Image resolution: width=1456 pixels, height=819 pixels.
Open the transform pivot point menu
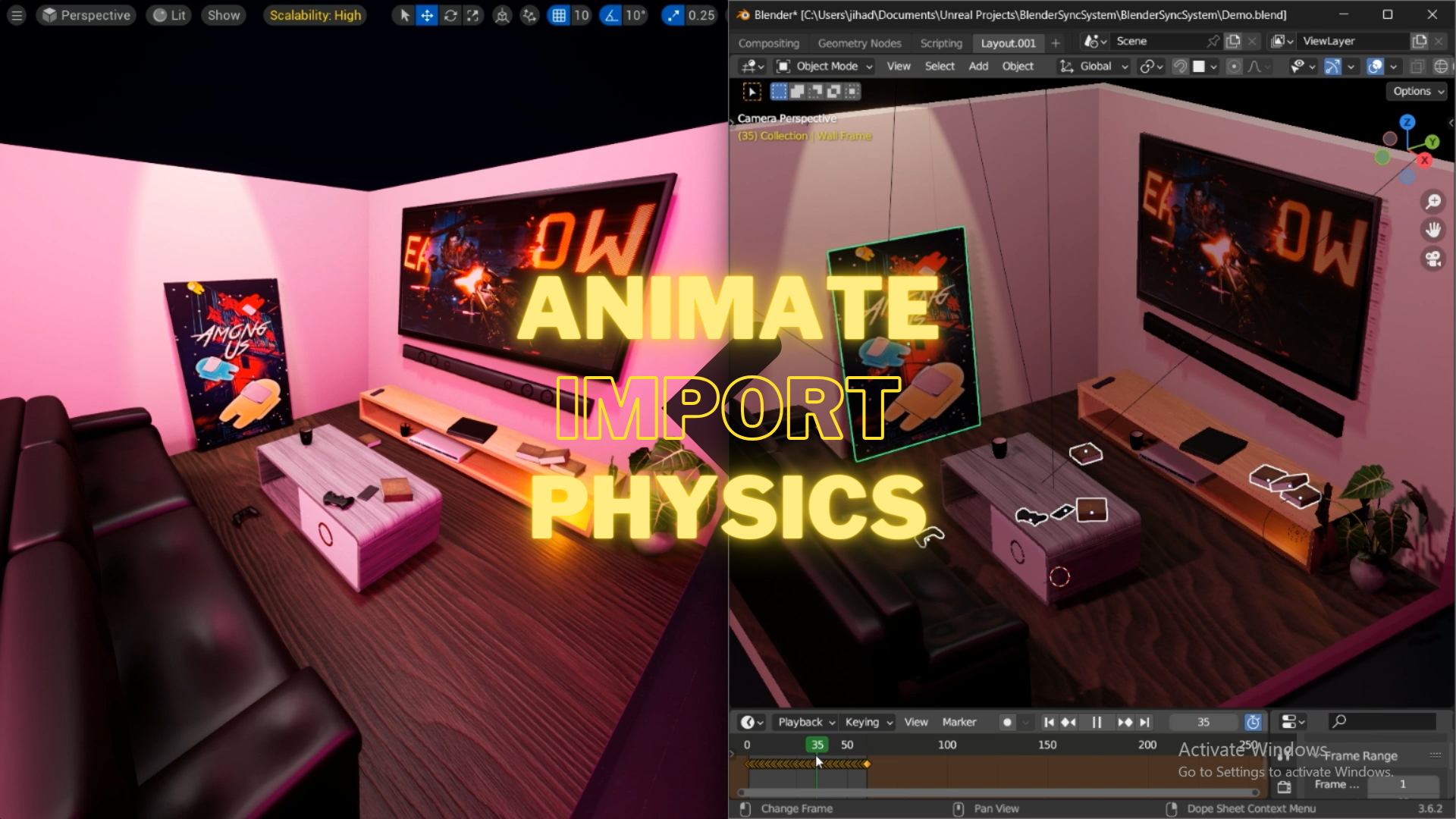click(x=1151, y=67)
